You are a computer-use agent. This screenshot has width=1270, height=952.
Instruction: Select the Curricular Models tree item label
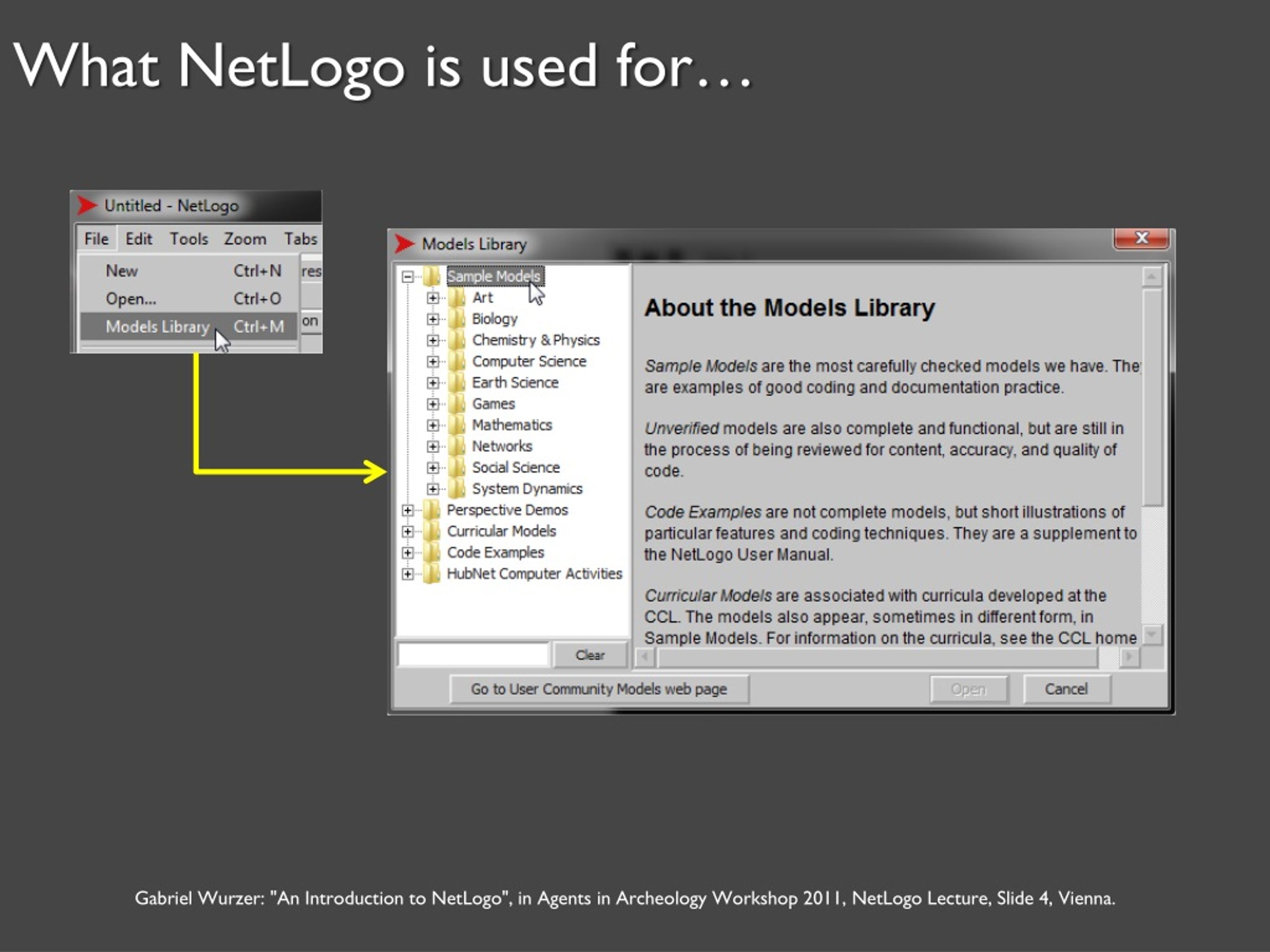[x=501, y=531]
